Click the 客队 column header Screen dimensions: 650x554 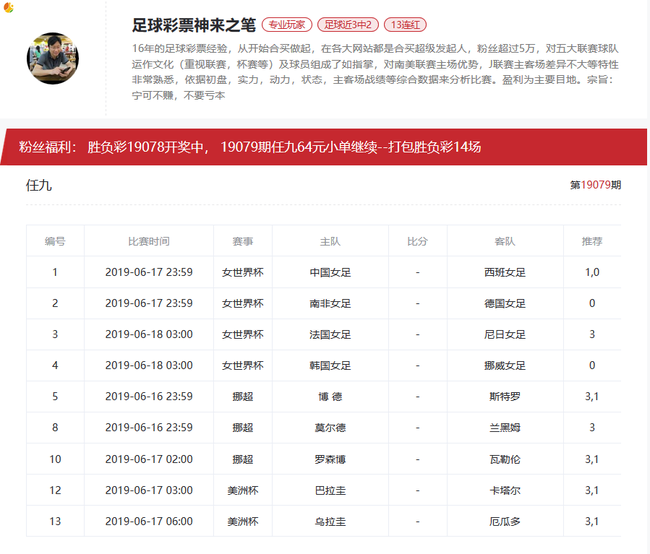505,241
